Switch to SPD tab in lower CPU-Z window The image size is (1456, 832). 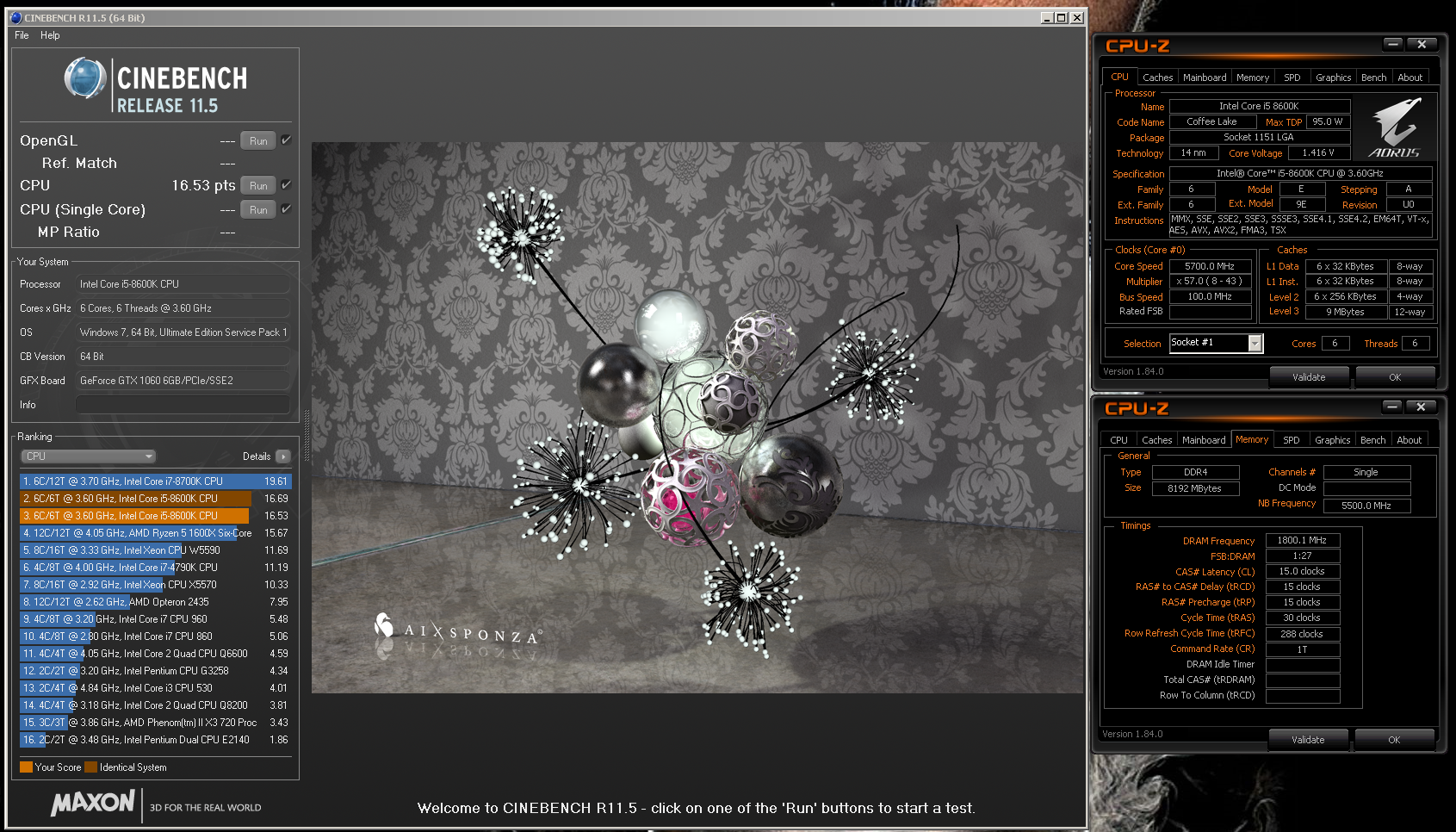[x=1292, y=440]
